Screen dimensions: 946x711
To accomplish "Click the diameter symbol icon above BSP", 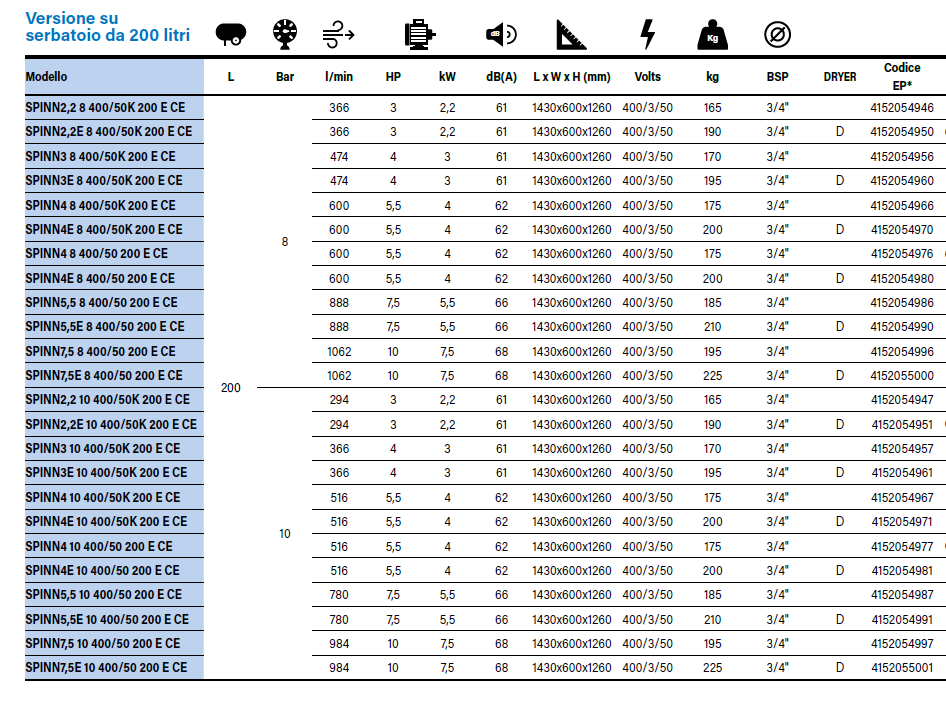I will [777, 35].
